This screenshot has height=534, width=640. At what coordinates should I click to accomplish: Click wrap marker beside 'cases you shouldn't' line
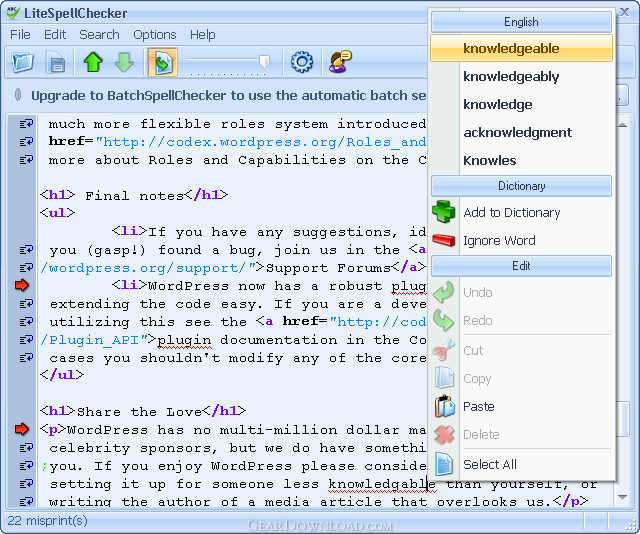click(x=26, y=358)
